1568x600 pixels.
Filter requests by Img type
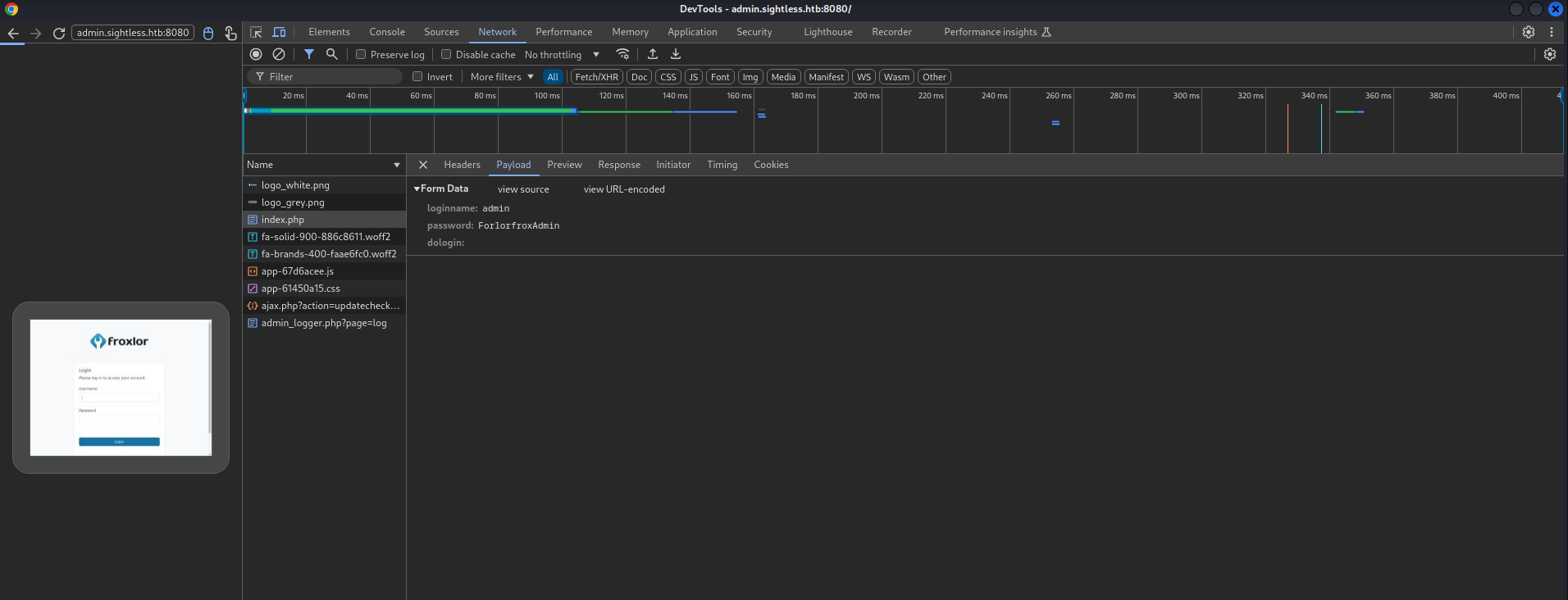click(750, 77)
